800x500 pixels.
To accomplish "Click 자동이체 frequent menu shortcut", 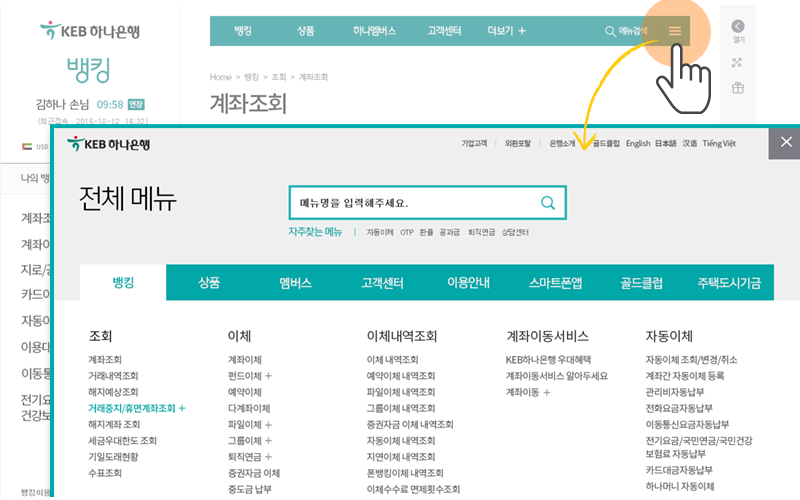I will pyautogui.click(x=380, y=232).
